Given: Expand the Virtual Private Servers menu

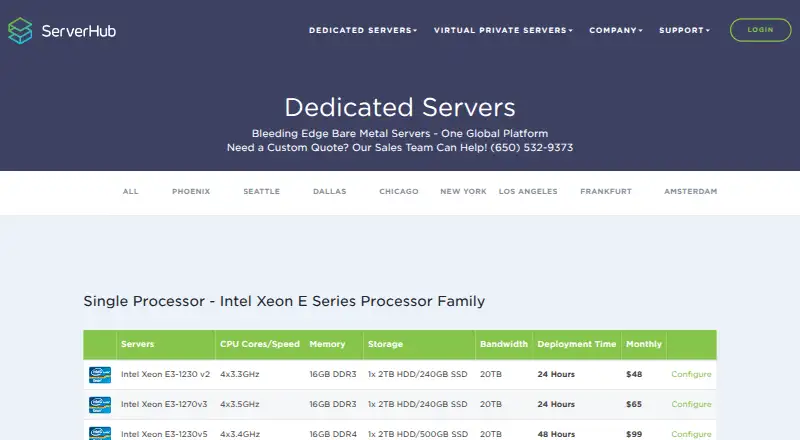Looking at the screenshot, I should click(x=503, y=30).
